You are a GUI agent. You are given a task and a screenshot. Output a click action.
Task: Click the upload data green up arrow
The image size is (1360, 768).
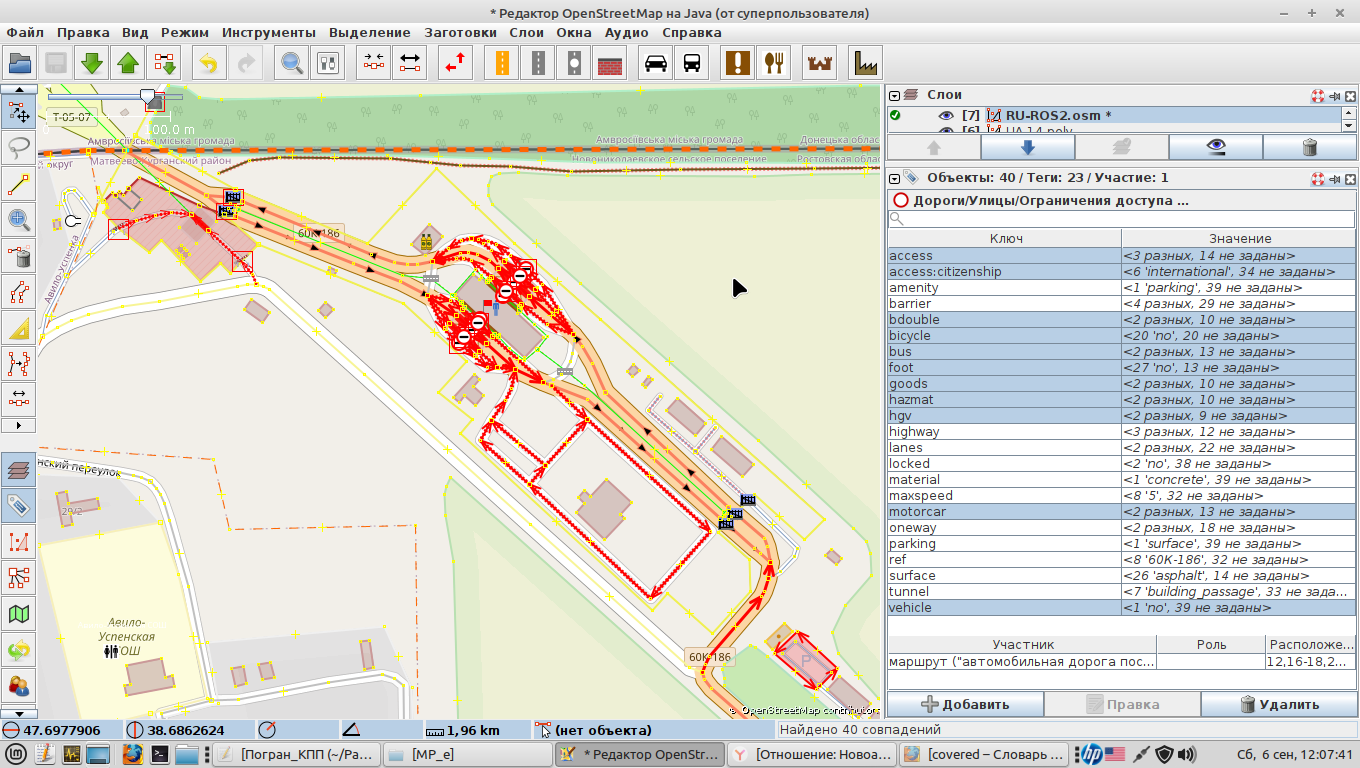[x=128, y=63]
